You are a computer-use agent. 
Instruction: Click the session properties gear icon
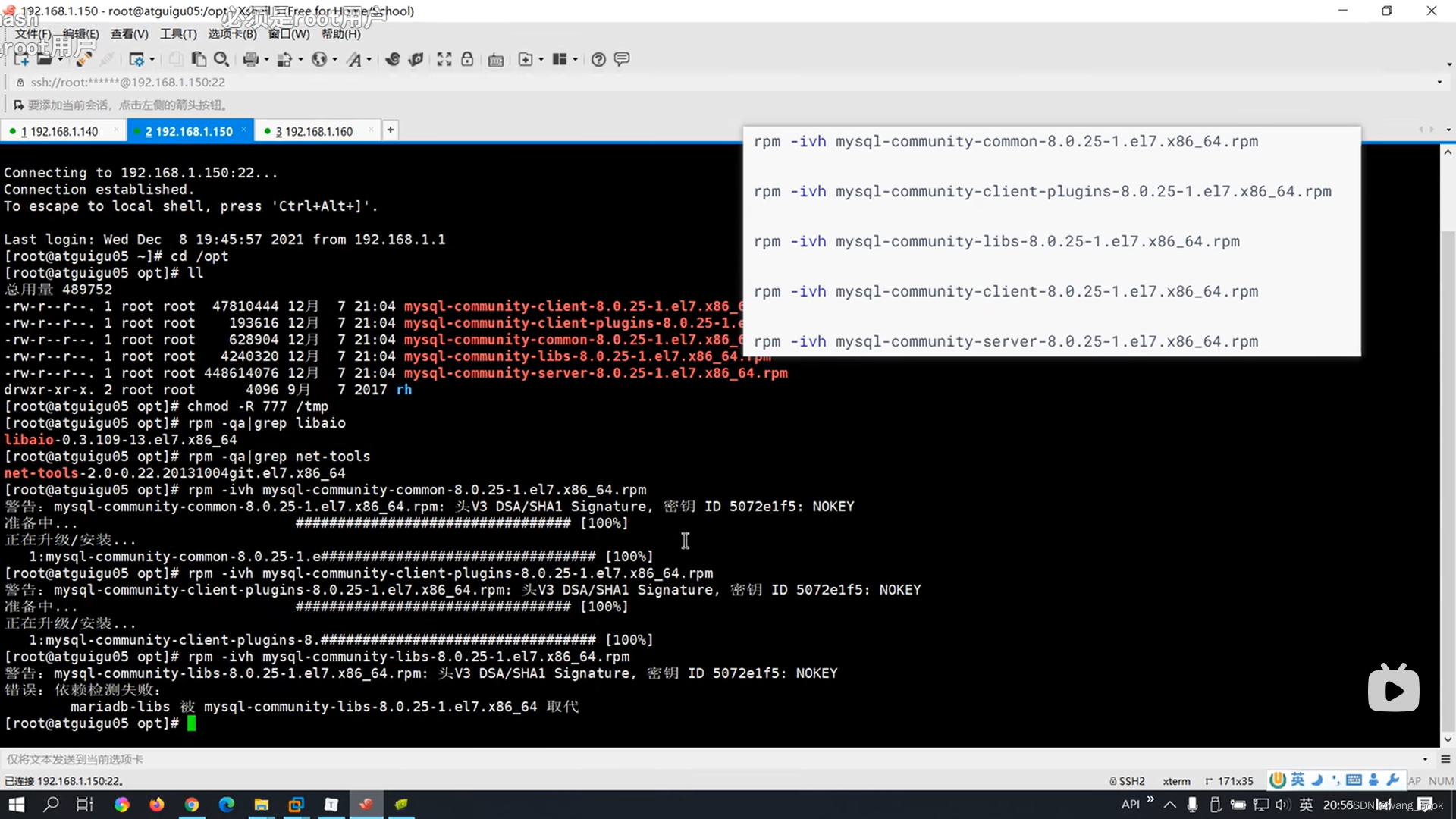pyautogui.click(x=136, y=59)
